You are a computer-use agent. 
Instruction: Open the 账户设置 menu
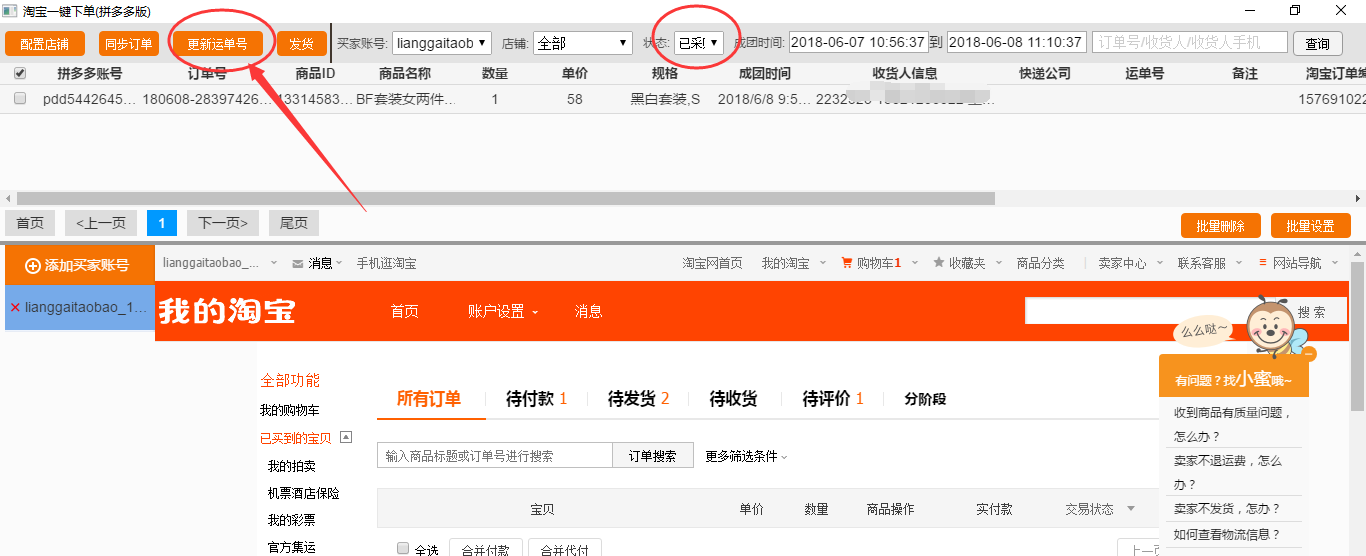(x=503, y=311)
